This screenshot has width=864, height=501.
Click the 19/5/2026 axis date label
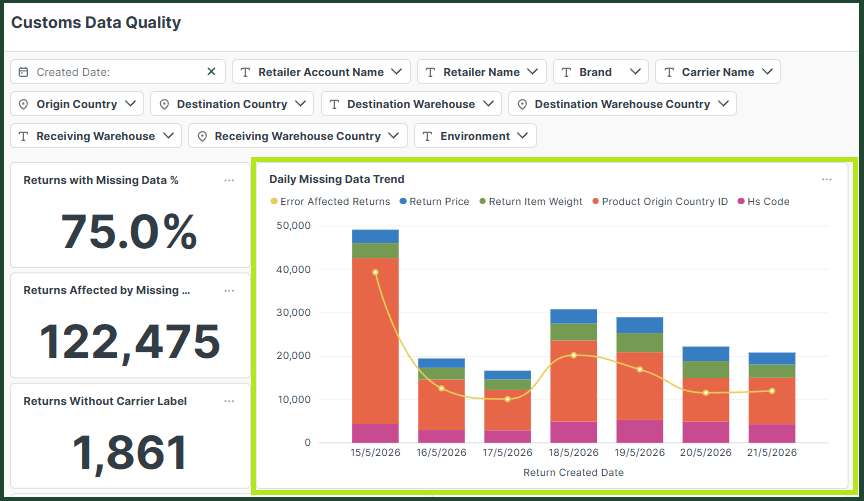(x=640, y=452)
